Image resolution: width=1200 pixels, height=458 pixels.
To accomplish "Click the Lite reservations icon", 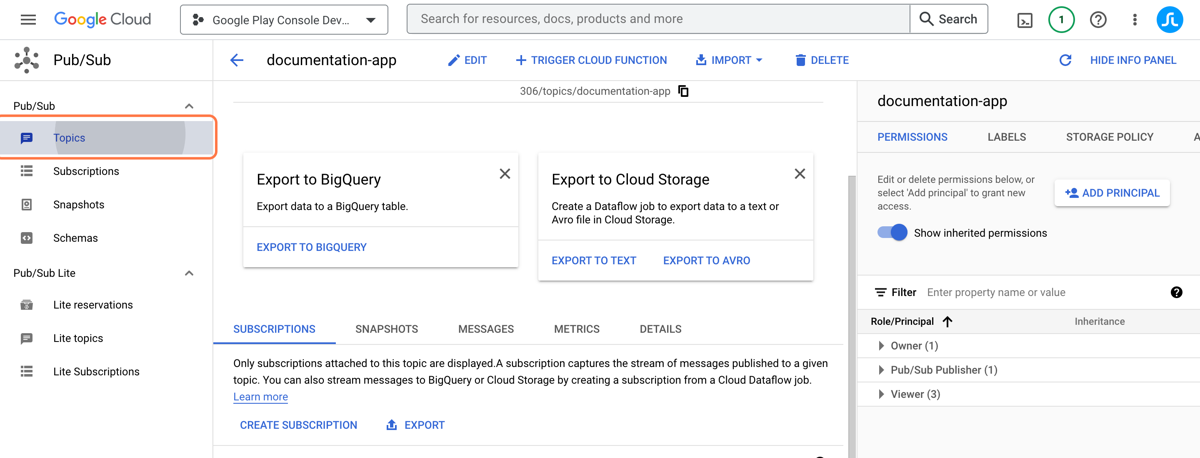I will tap(27, 305).
